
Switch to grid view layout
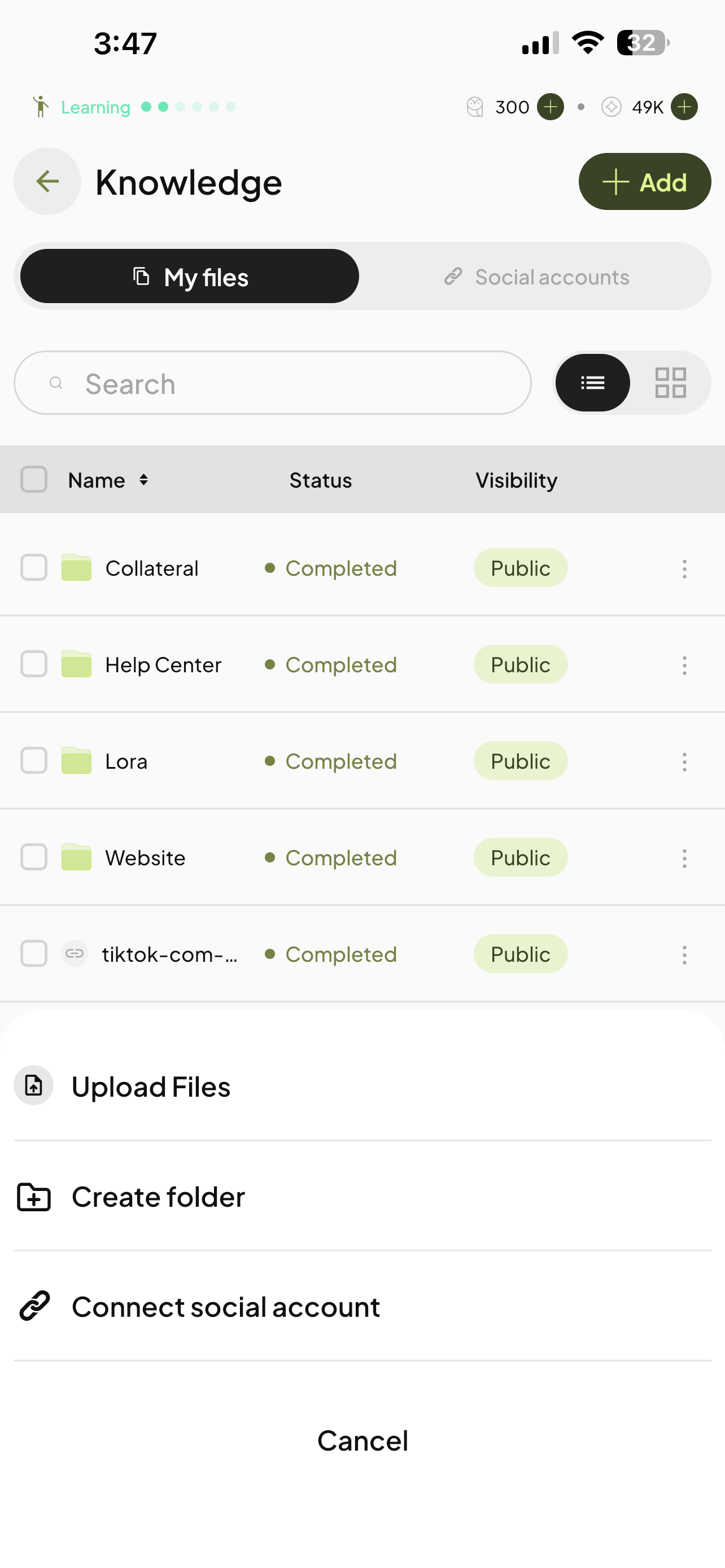coord(670,383)
